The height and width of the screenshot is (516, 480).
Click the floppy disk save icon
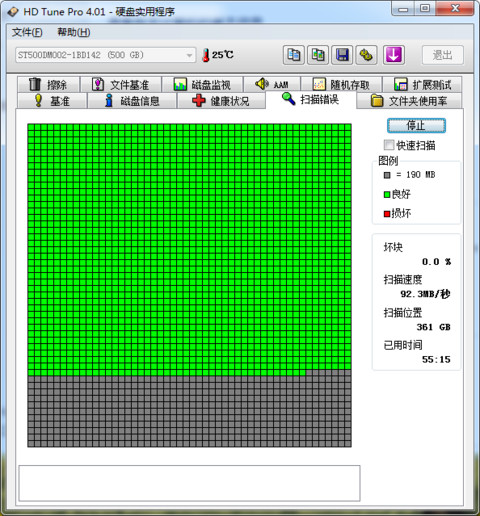[x=342, y=55]
